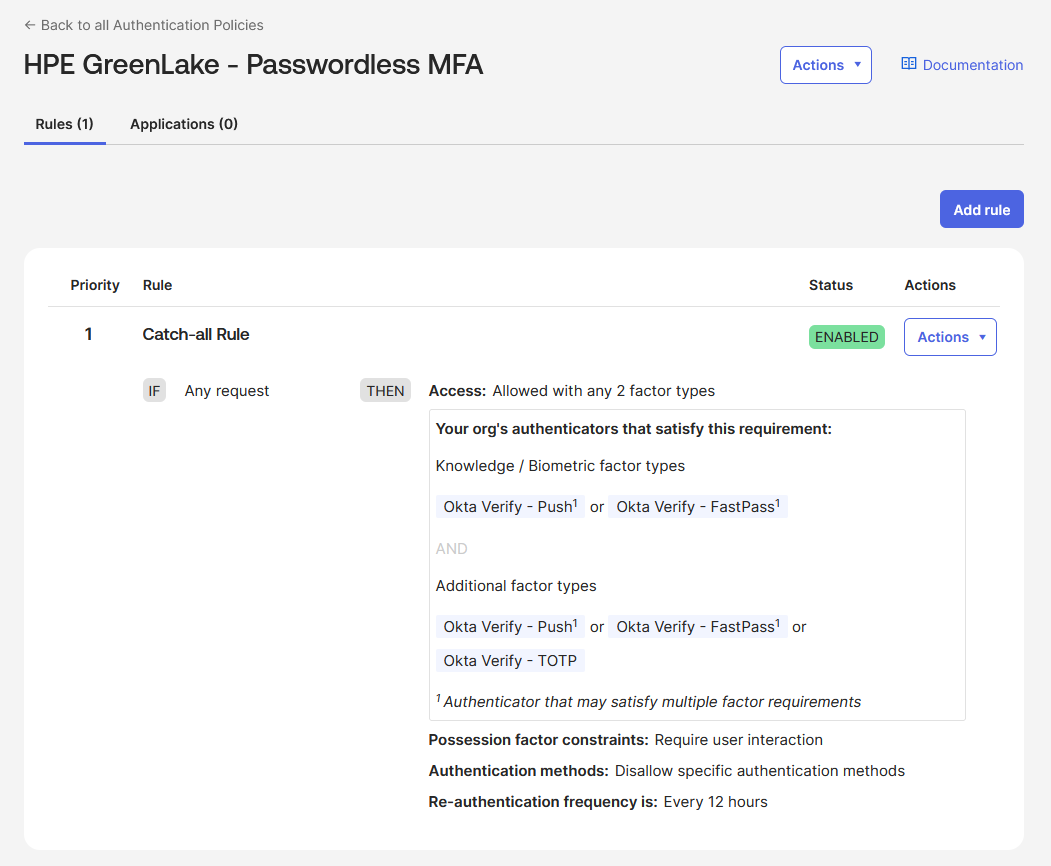Viewport: 1051px width, 866px height.
Task: Click the Add rule button
Action: pos(981,210)
